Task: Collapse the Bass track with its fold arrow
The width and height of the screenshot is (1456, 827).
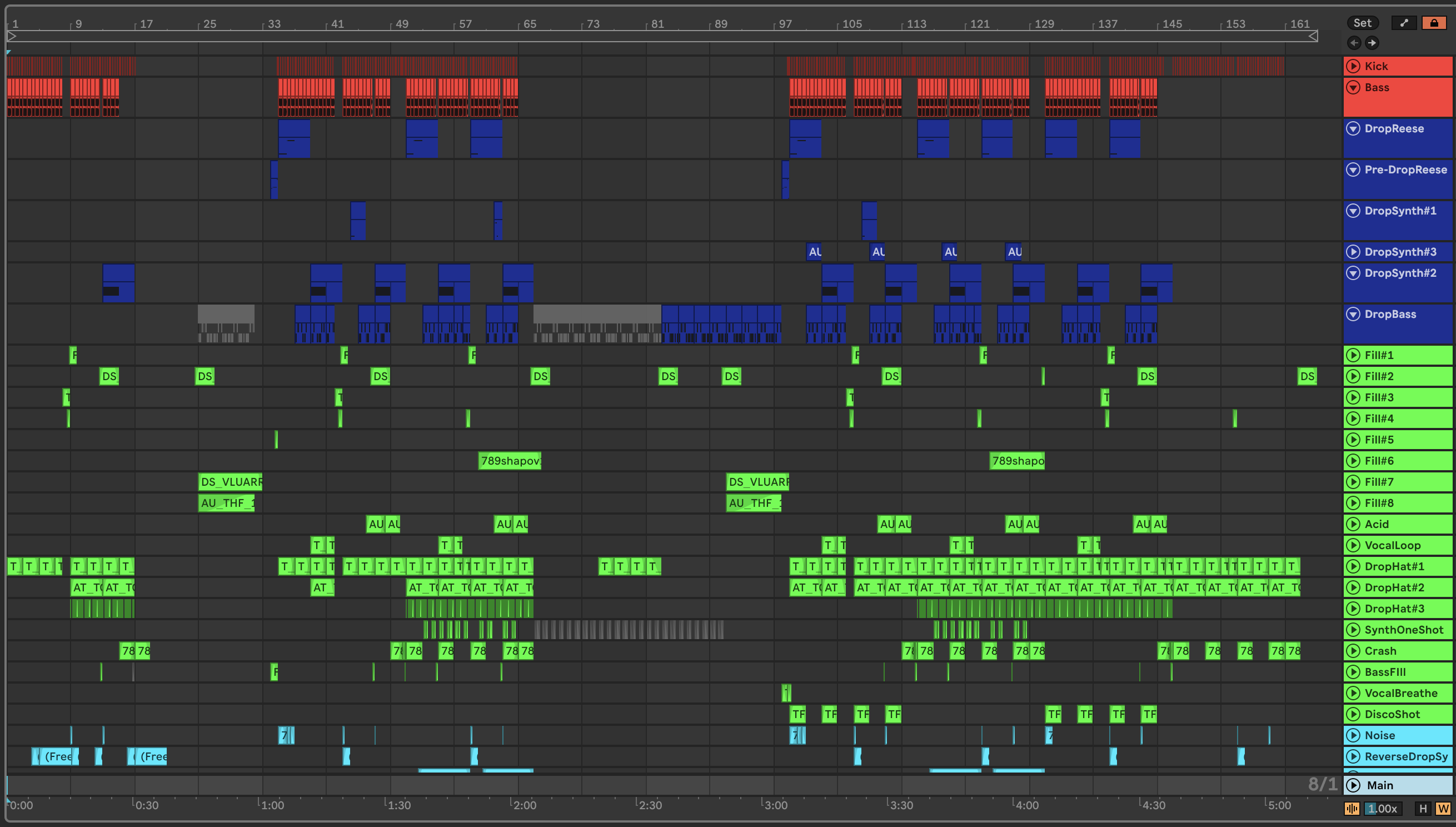Action: (1354, 87)
